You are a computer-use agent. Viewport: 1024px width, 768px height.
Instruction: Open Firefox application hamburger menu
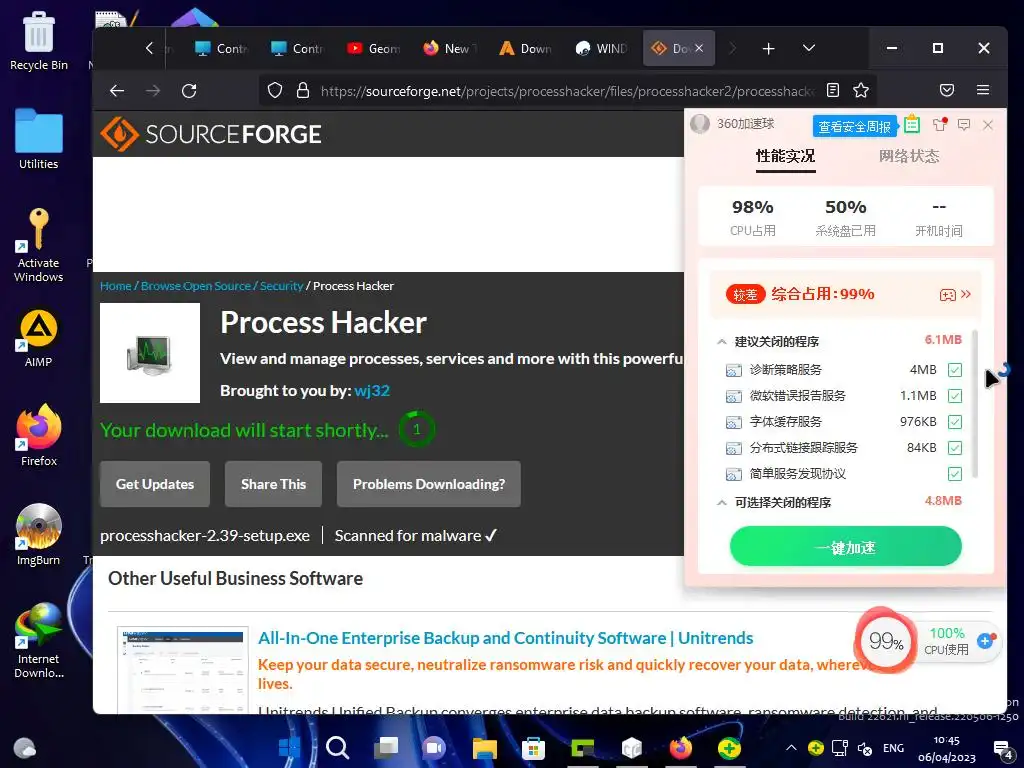point(983,90)
